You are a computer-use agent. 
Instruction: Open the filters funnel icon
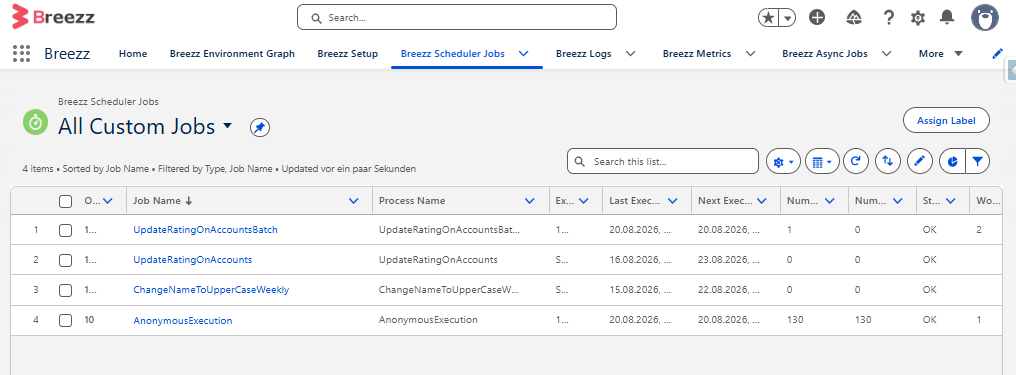[978, 162]
